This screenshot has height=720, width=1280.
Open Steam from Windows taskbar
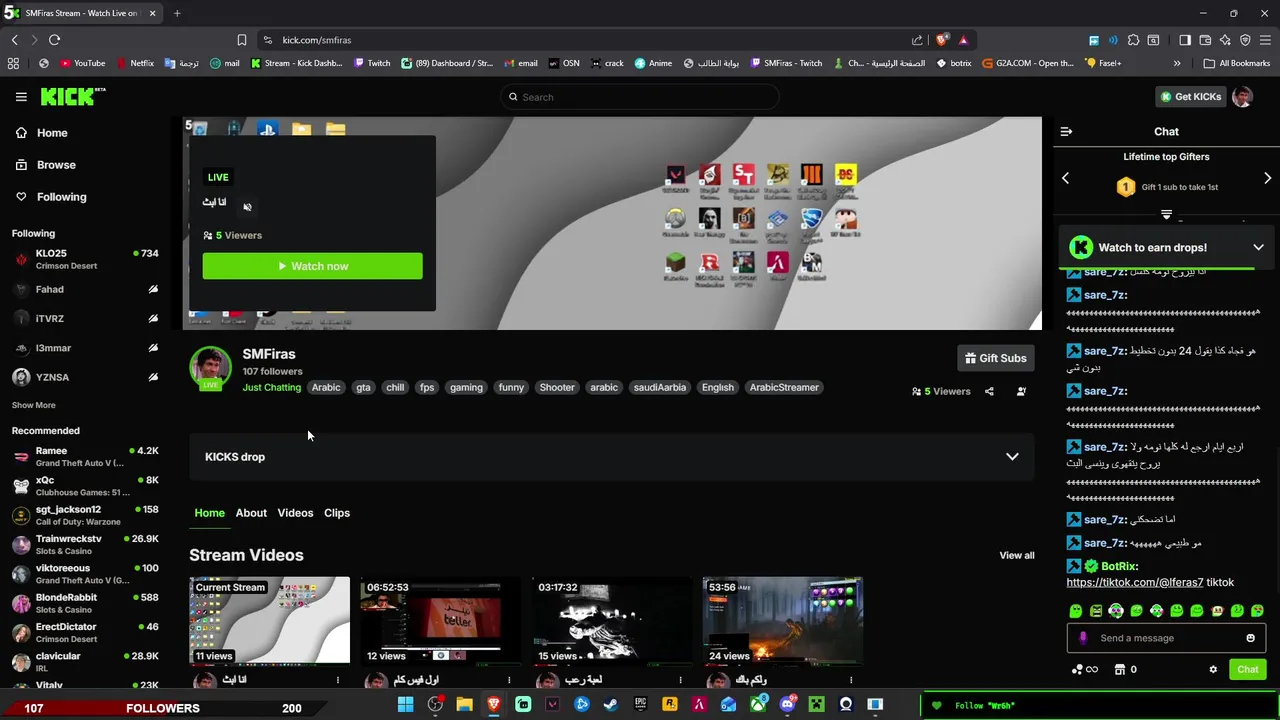coord(610,705)
